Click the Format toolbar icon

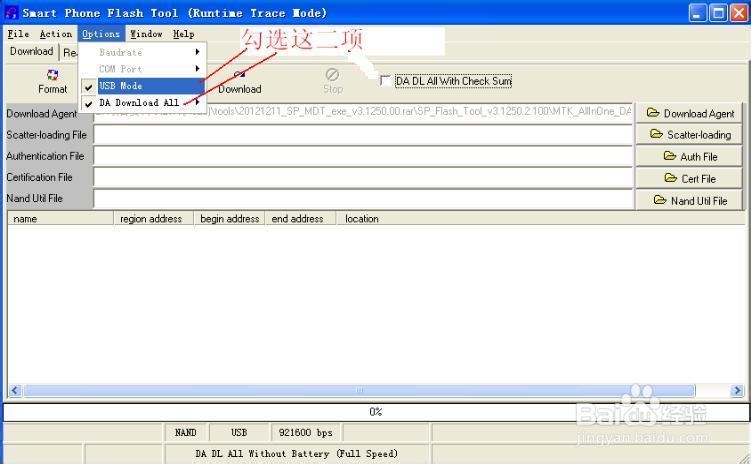53,75
